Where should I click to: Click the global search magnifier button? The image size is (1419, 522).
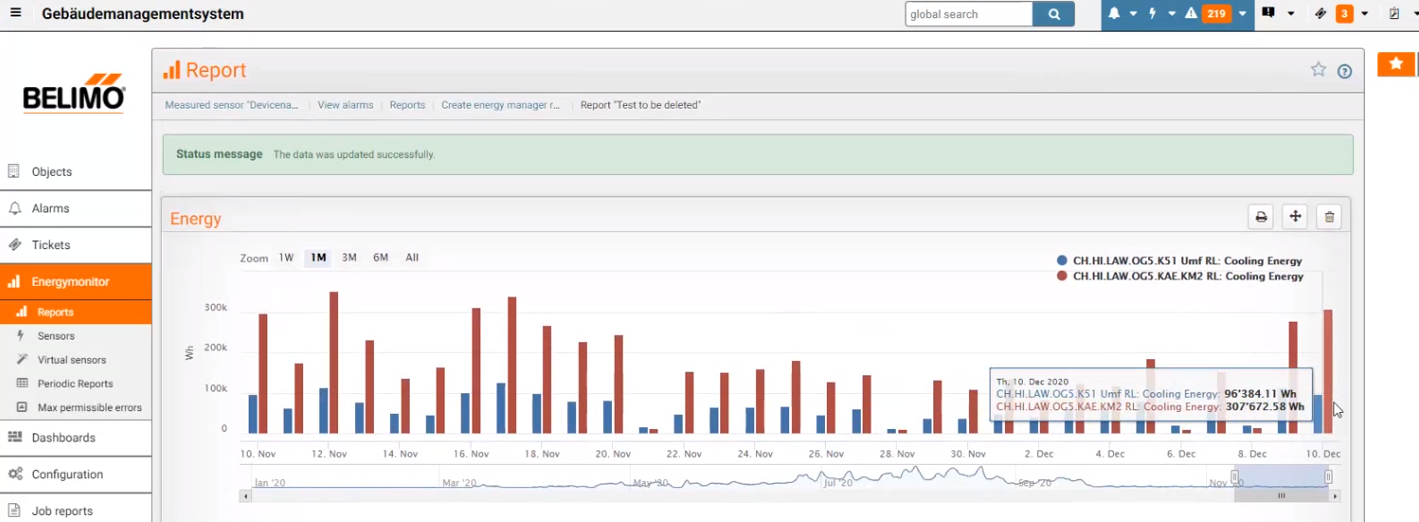1053,14
